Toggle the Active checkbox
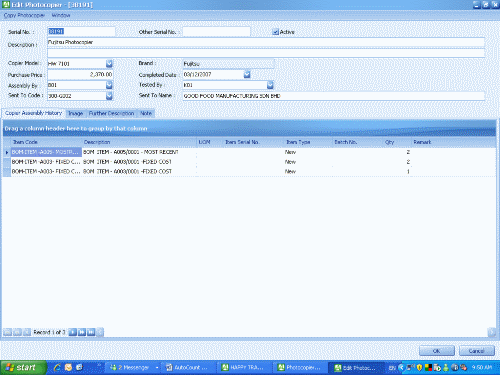The width and height of the screenshot is (500, 375). [276, 32]
